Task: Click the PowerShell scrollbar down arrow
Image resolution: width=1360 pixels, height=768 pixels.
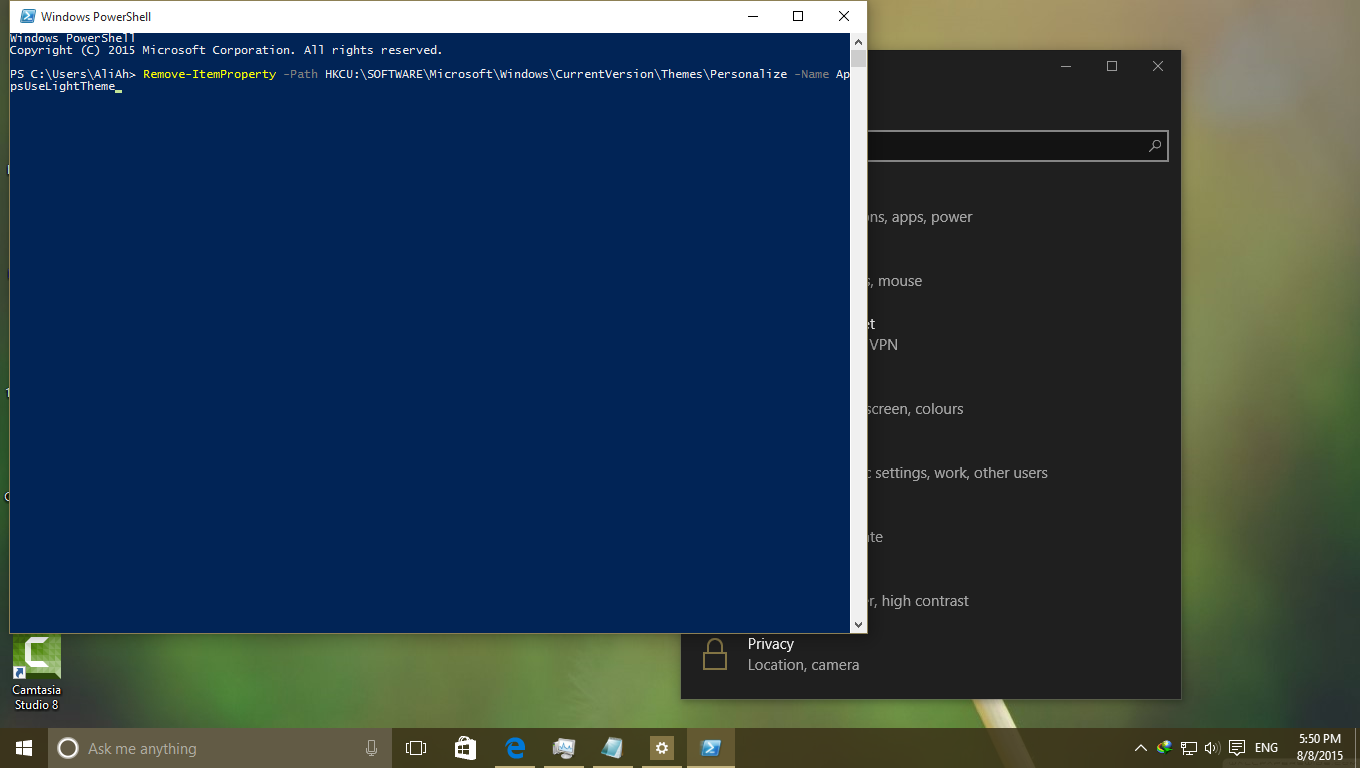Action: tap(859, 623)
